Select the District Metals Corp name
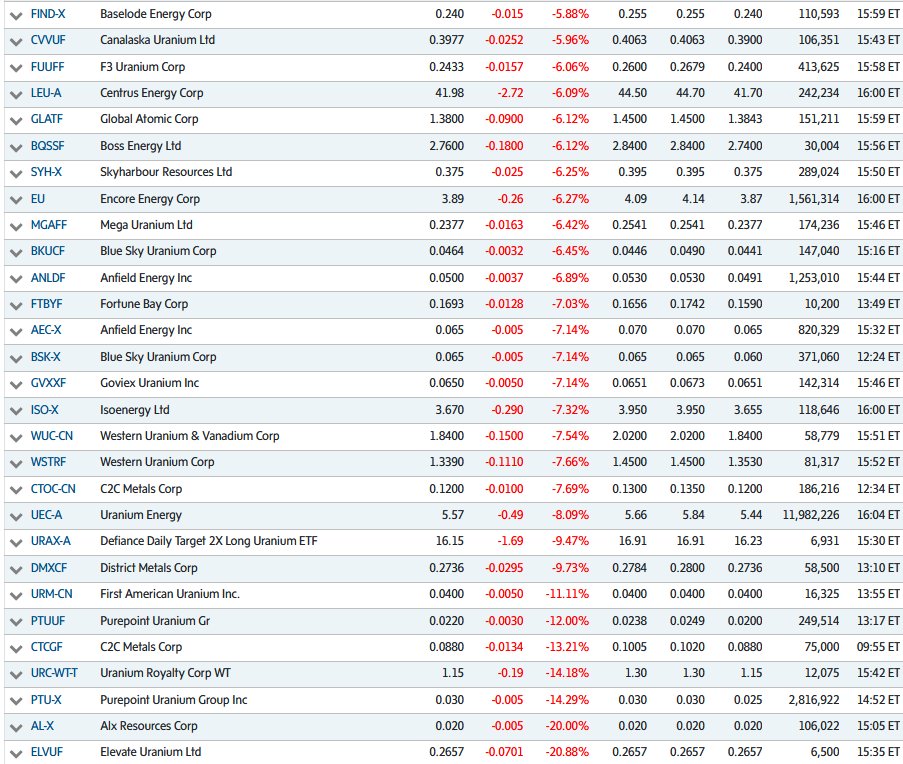Image resolution: width=903 pixels, height=764 pixels. coord(149,568)
